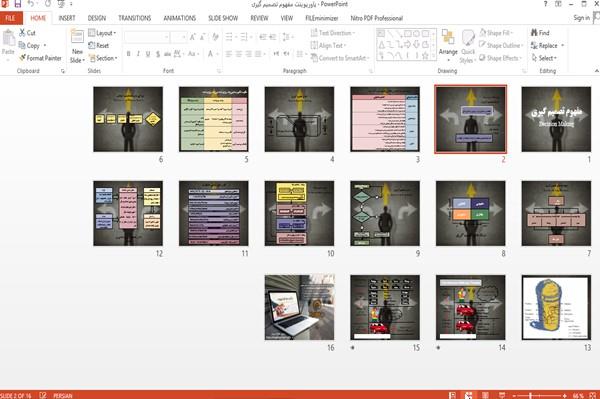Click the Reset slide button
Screen dimensions: 600x399
point(99,46)
